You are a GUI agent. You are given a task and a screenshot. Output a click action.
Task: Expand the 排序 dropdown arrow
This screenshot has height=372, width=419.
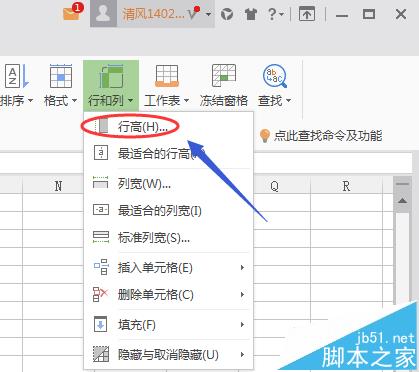point(30,100)
